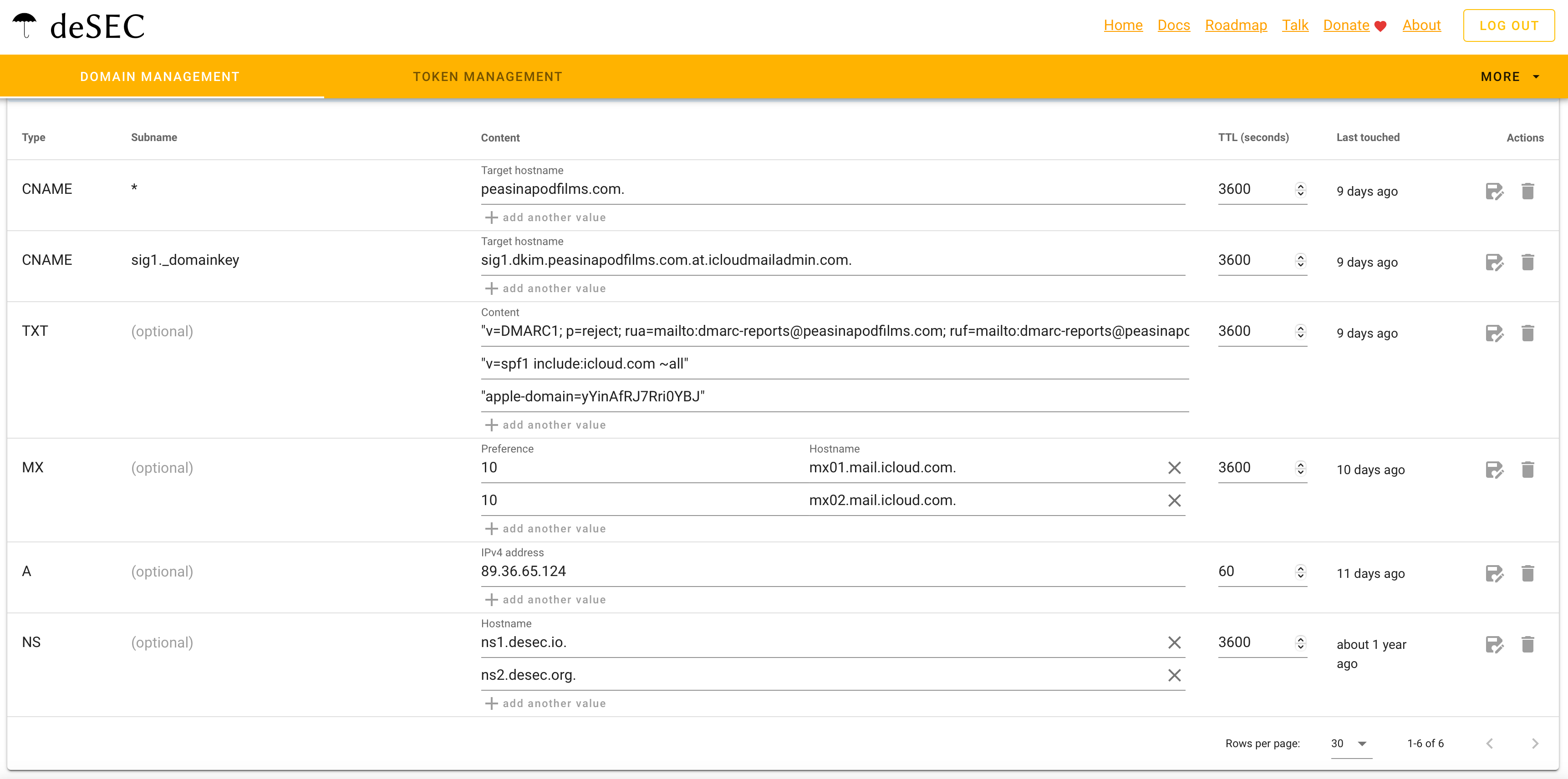Delete the TXT record
Image resolution: width=1568 pixels, height=779 pixels.
coord(1528,333)
